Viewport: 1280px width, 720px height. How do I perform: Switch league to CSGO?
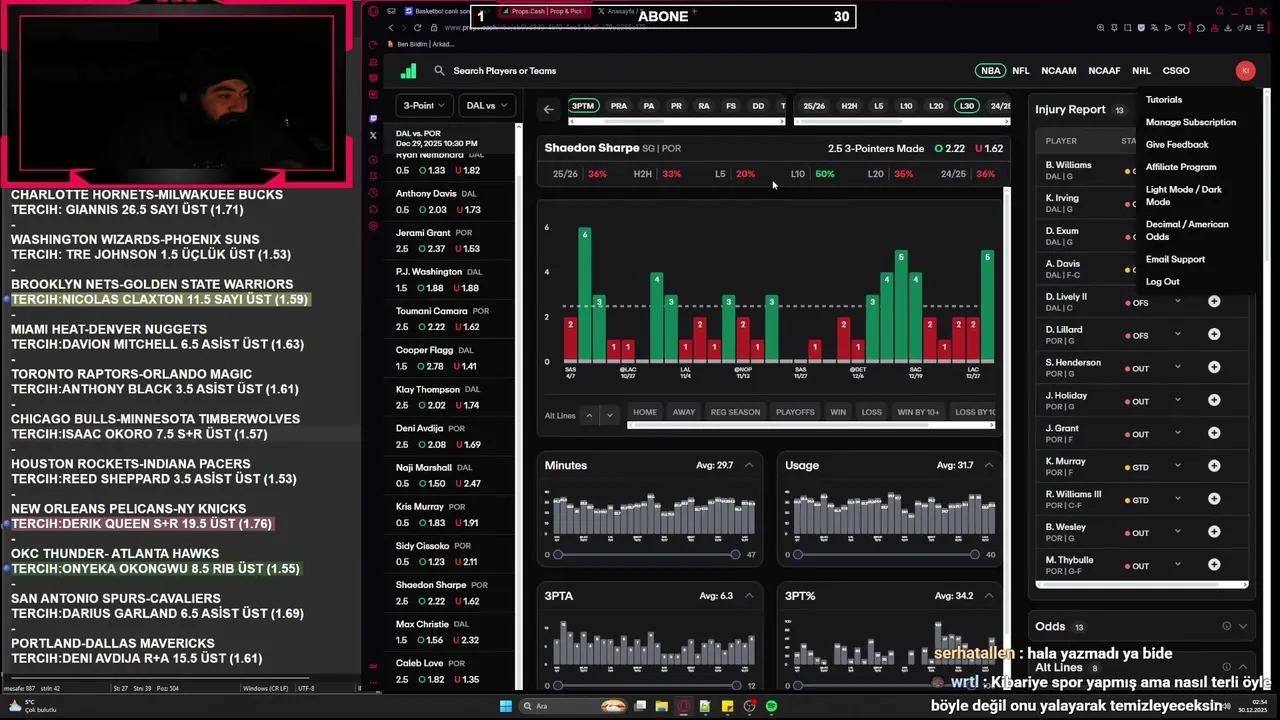click(1176, 71)
